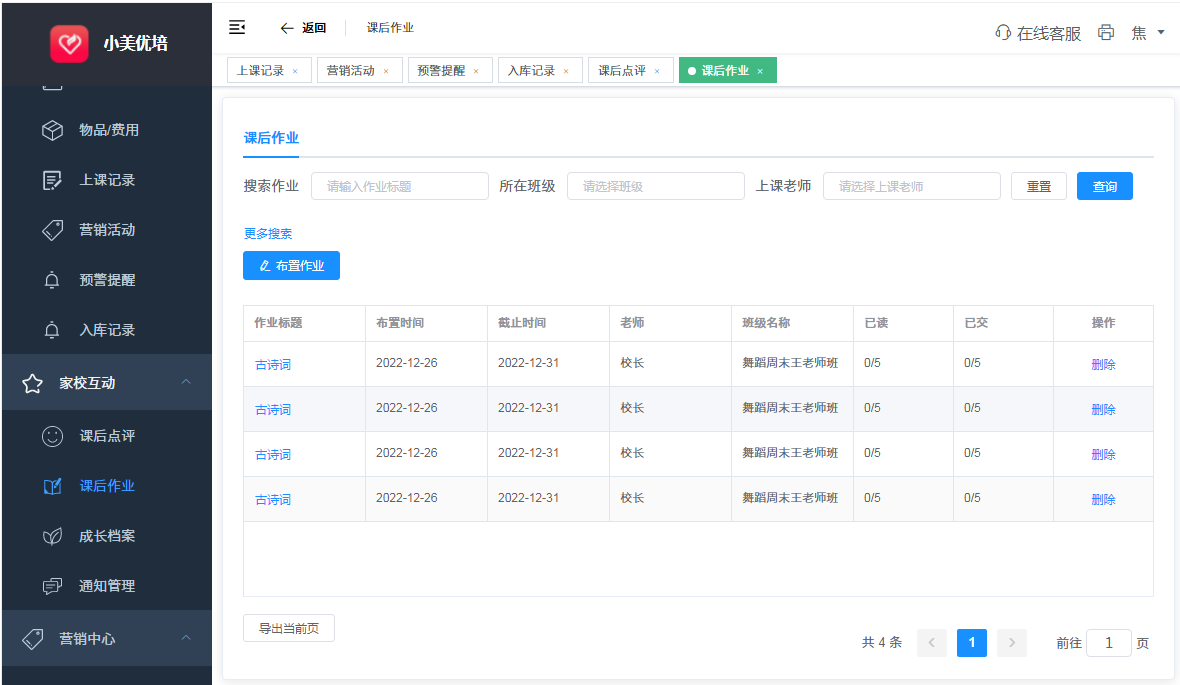Open 成长档案 from the sidebar
This screenshot has width=1180, height=685.
(106, 536)
